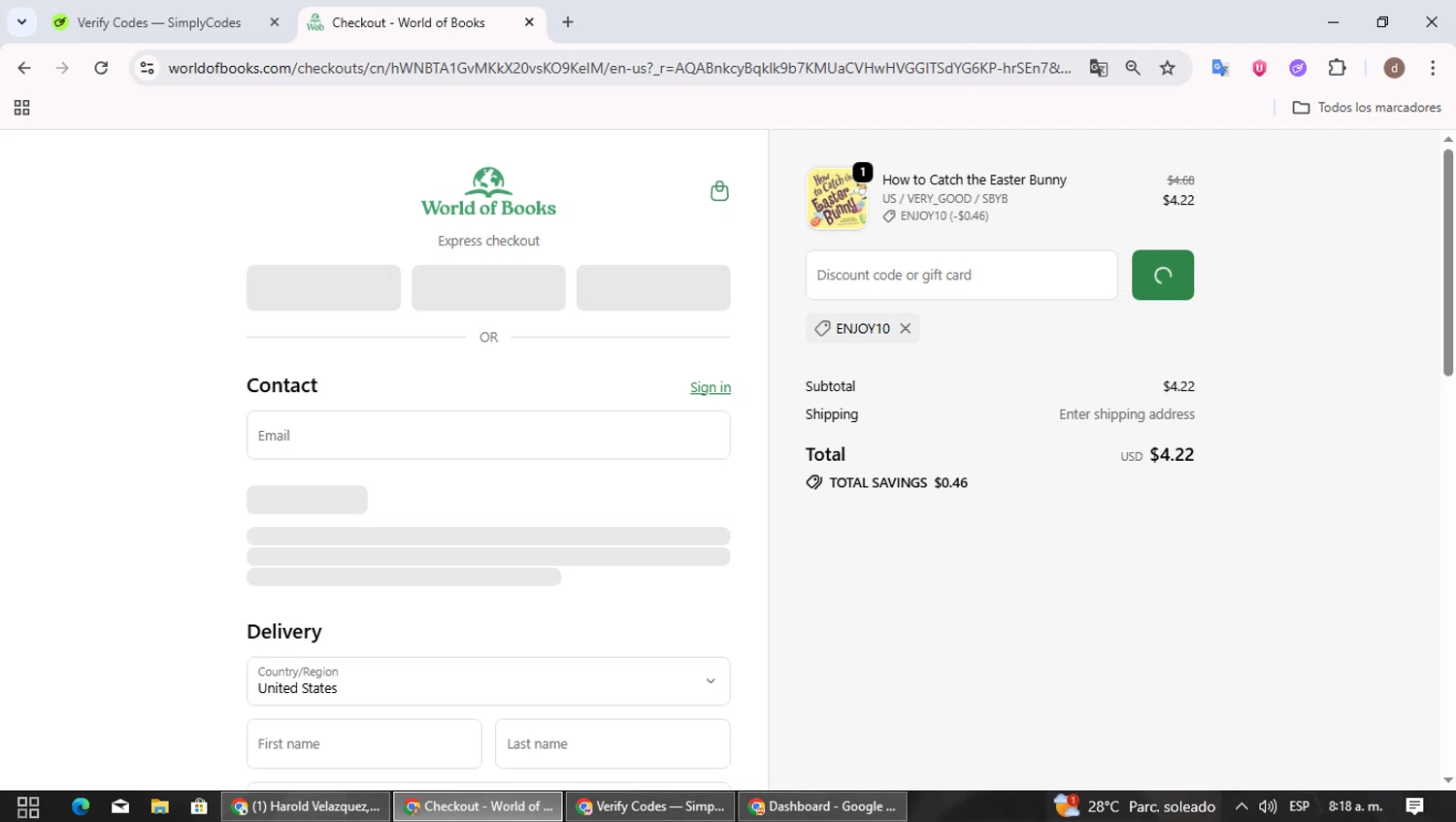Launch Microsoft Edge from taskbar

tap(81, 806)
